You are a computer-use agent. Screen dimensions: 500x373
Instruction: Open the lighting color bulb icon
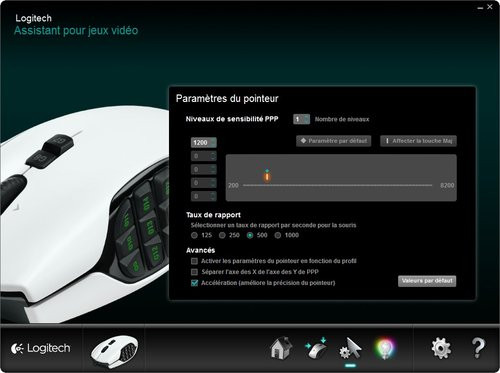[x=385, y=349]
